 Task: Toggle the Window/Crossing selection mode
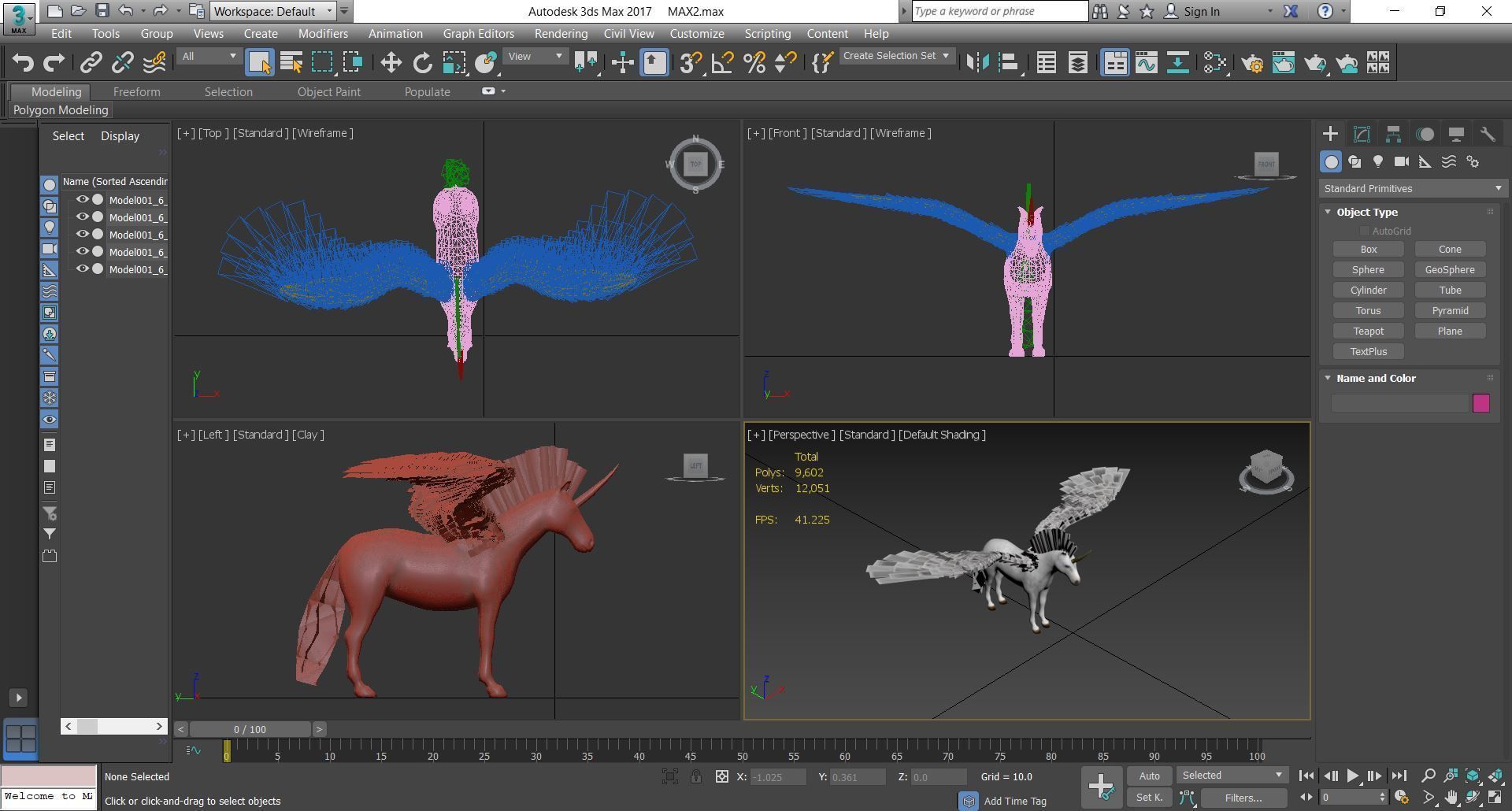point(353,63)
